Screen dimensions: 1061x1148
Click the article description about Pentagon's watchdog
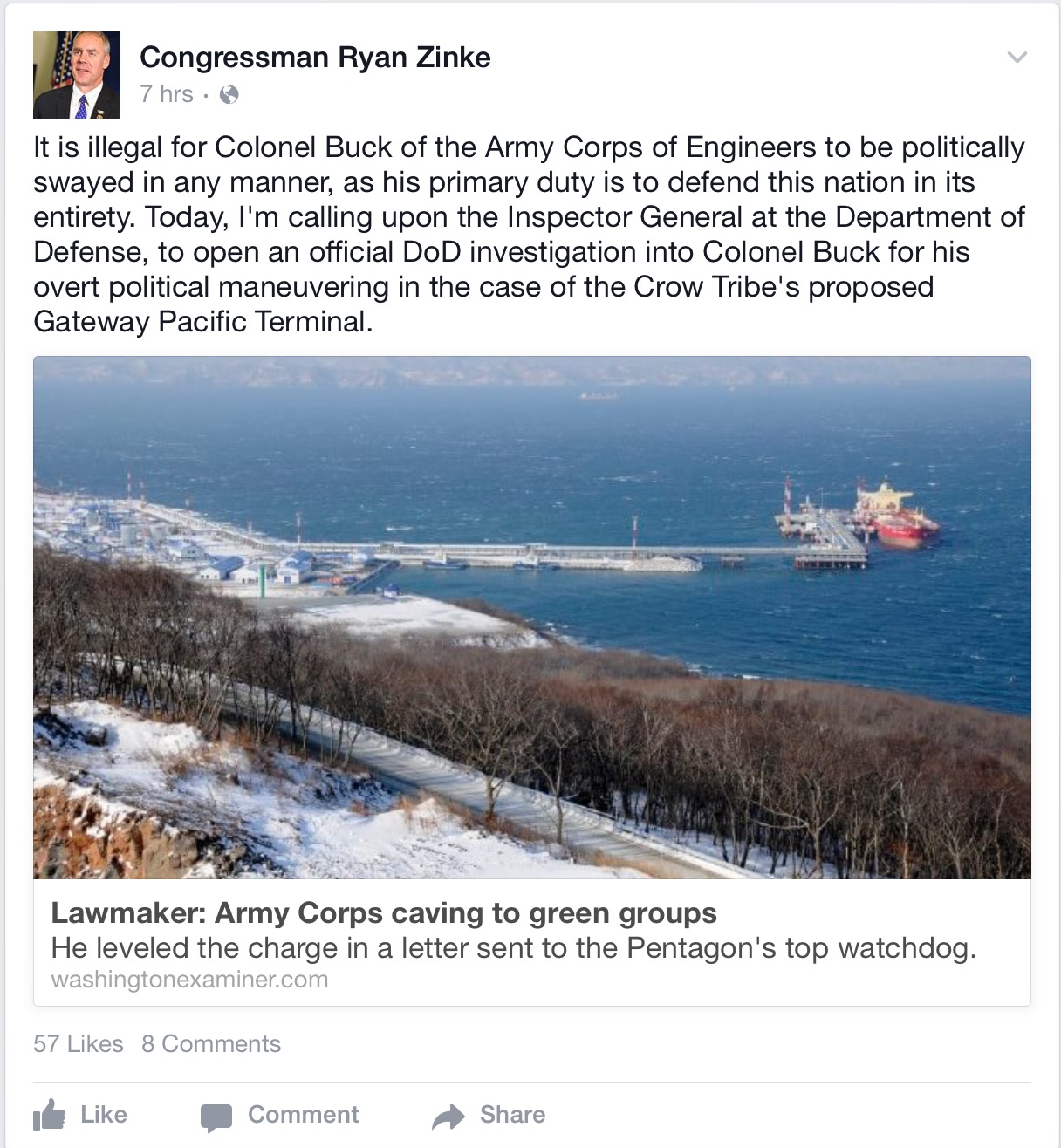(x=514, y=948)
